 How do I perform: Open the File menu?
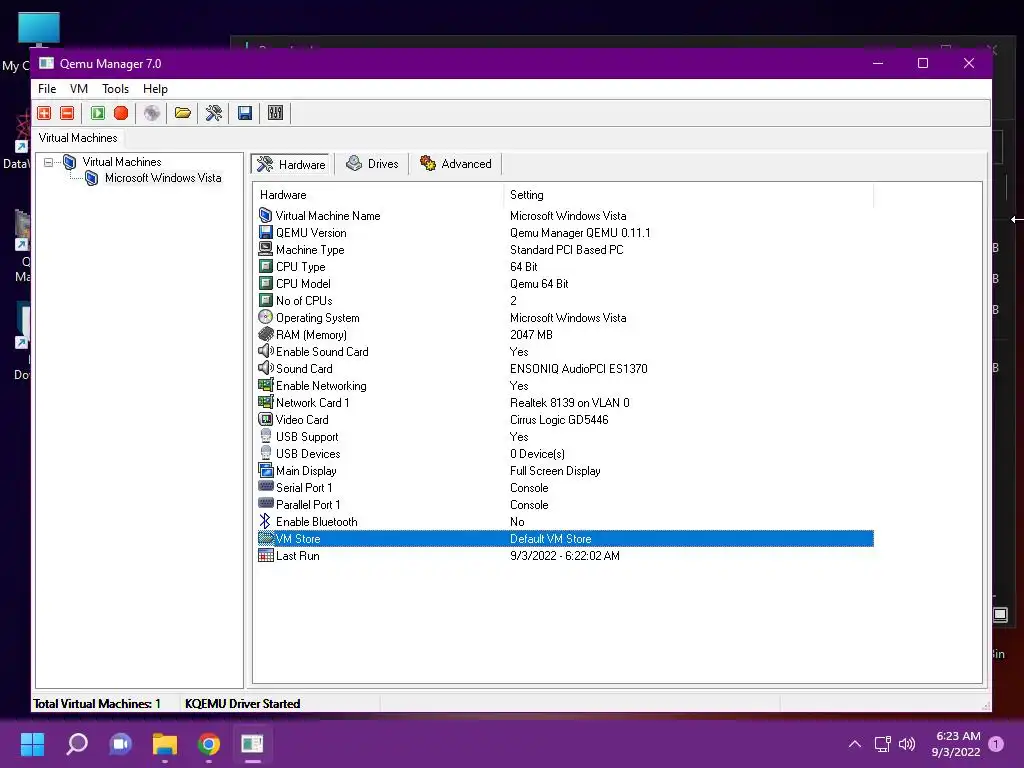point(47,89)
